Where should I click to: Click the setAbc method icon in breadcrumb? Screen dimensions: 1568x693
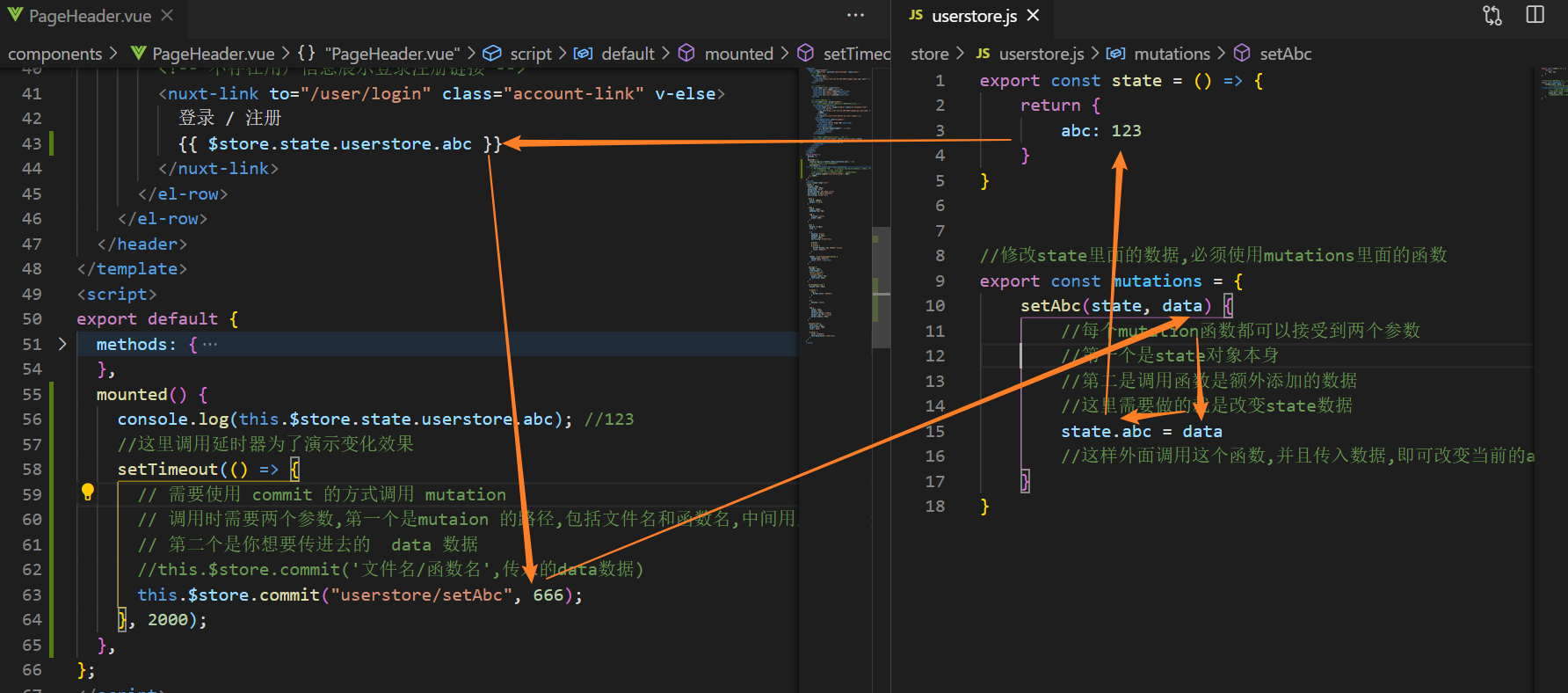pos(1242,54)
